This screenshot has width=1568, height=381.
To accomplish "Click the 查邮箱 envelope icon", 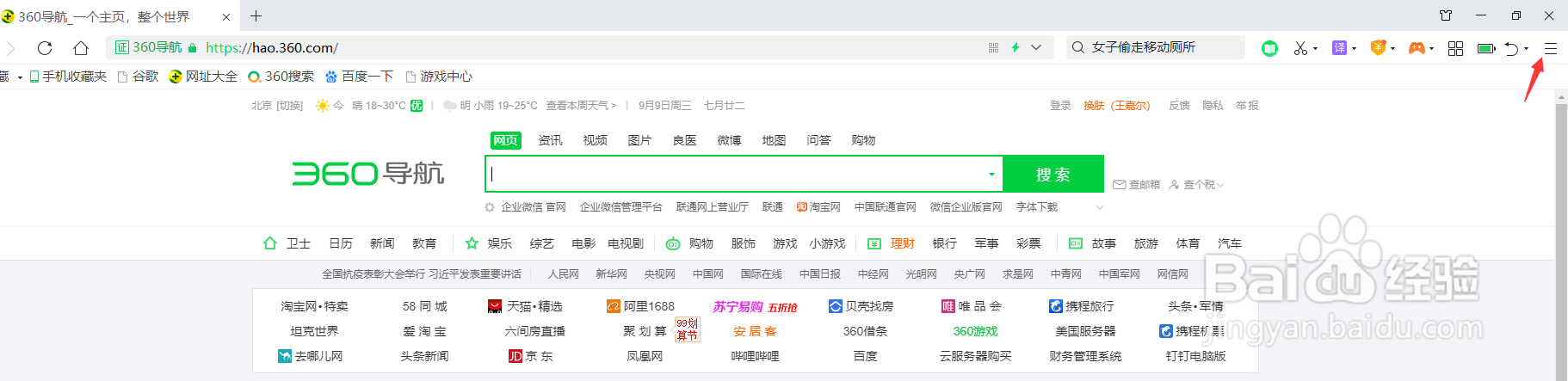I will click(x=1119, y=185).
